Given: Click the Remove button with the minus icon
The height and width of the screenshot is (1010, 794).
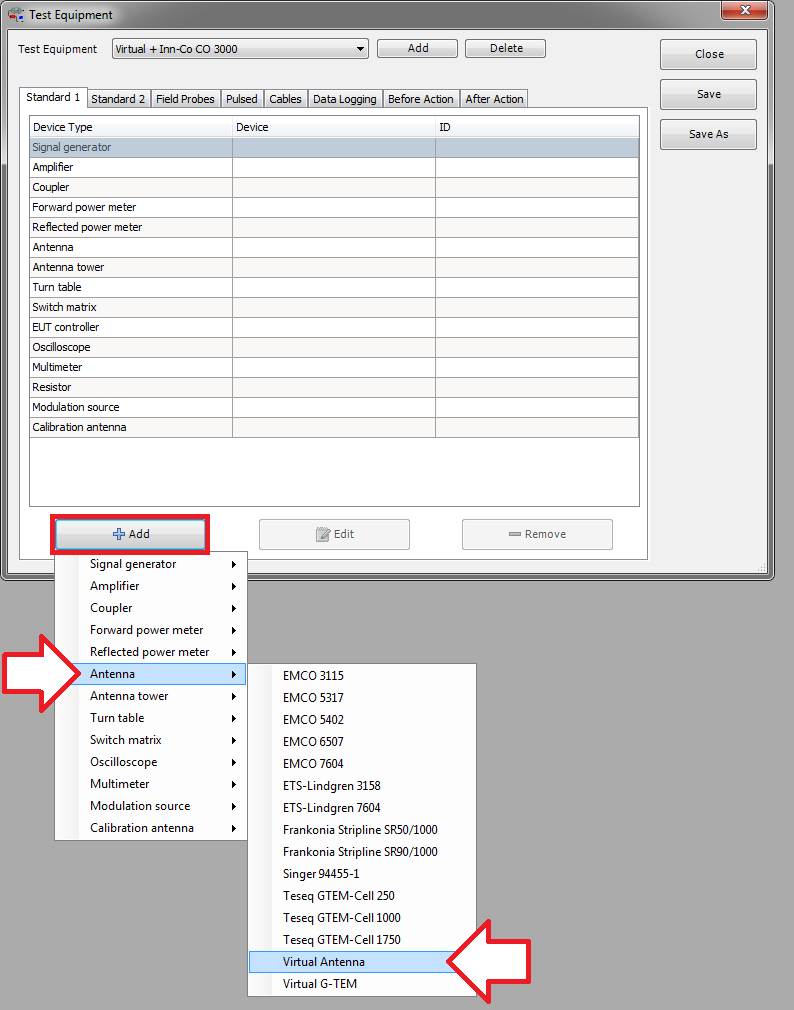Looking at the screenshot, I should (x=537, y=534).
